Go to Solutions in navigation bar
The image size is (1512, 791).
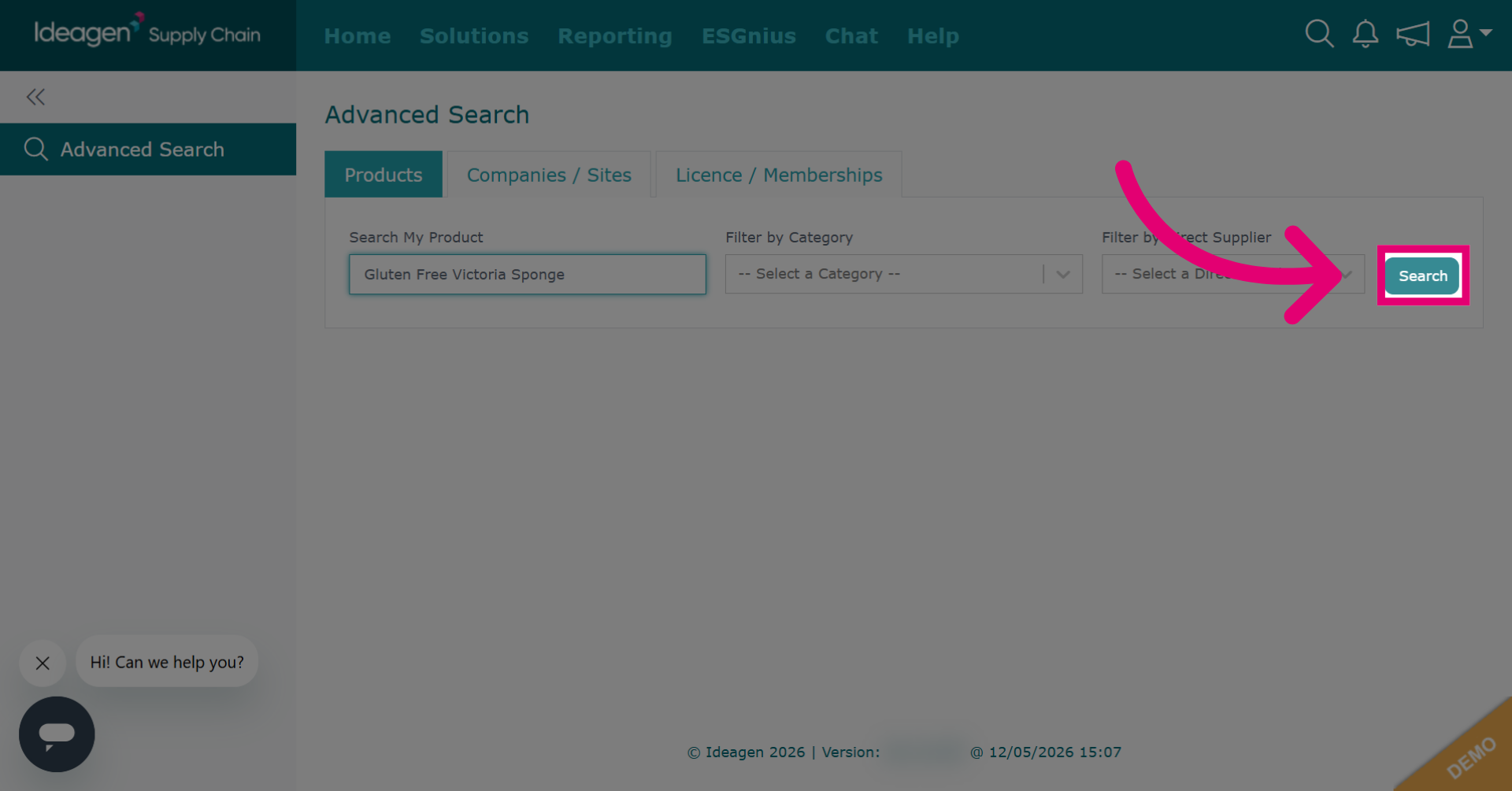point(474,36)
